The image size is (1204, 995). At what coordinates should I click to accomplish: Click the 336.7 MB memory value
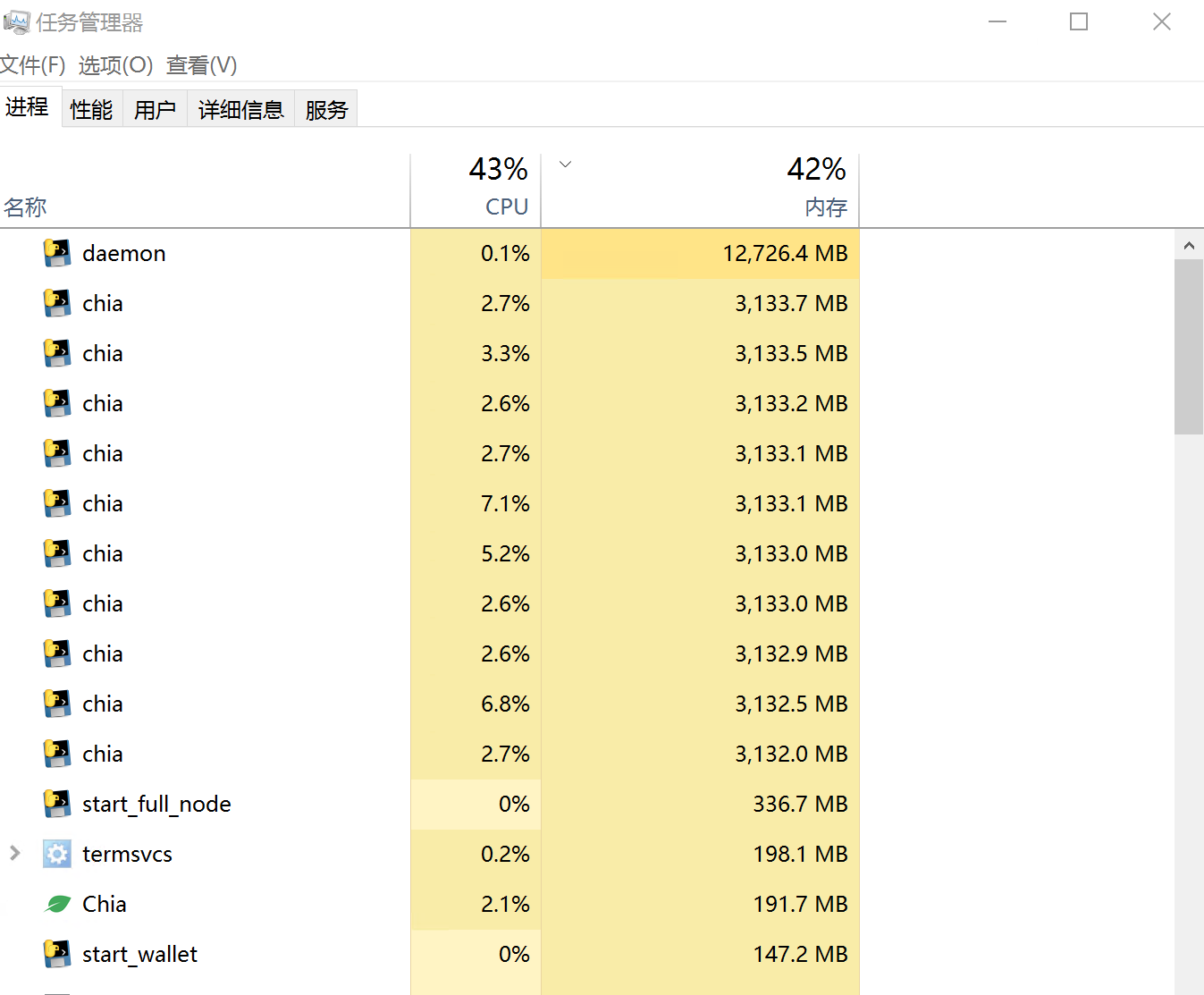pyautogui.click(x=800, y=805)
